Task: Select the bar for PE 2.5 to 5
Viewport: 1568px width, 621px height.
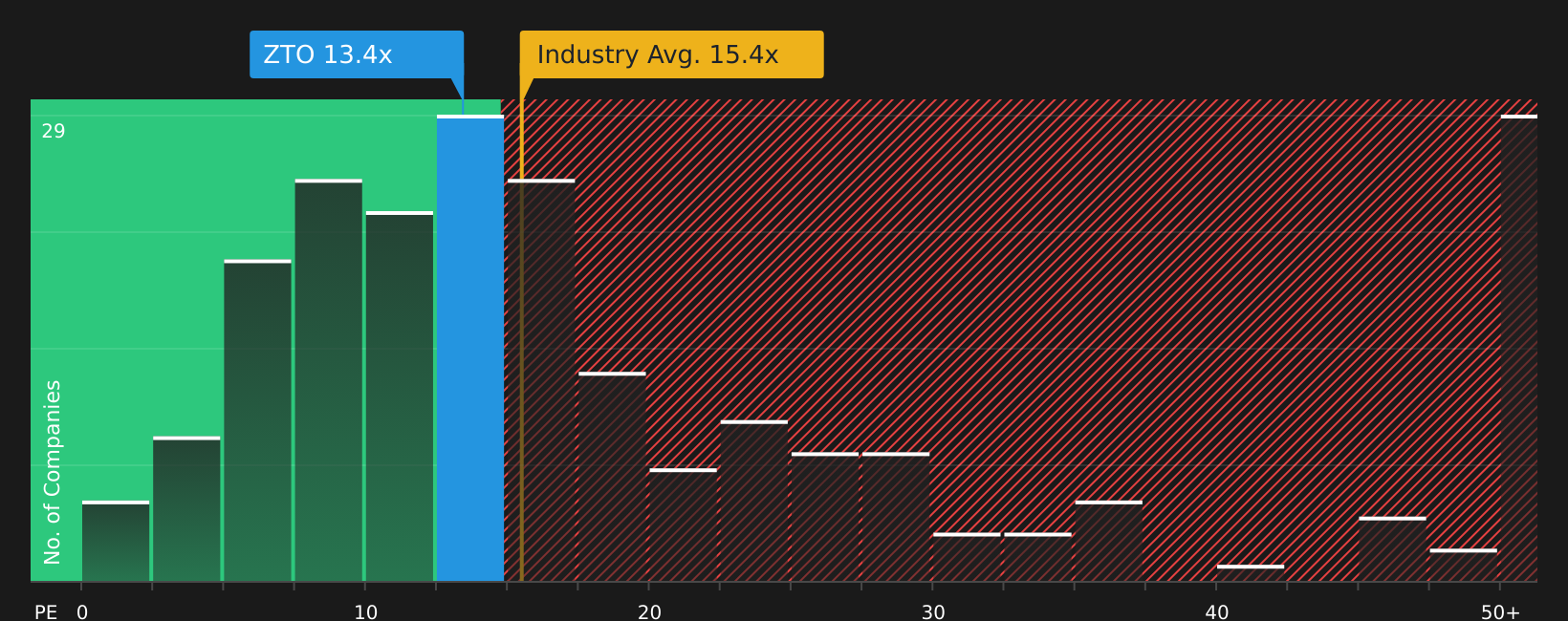Action: pyautogui.click(x=186, y=509)
